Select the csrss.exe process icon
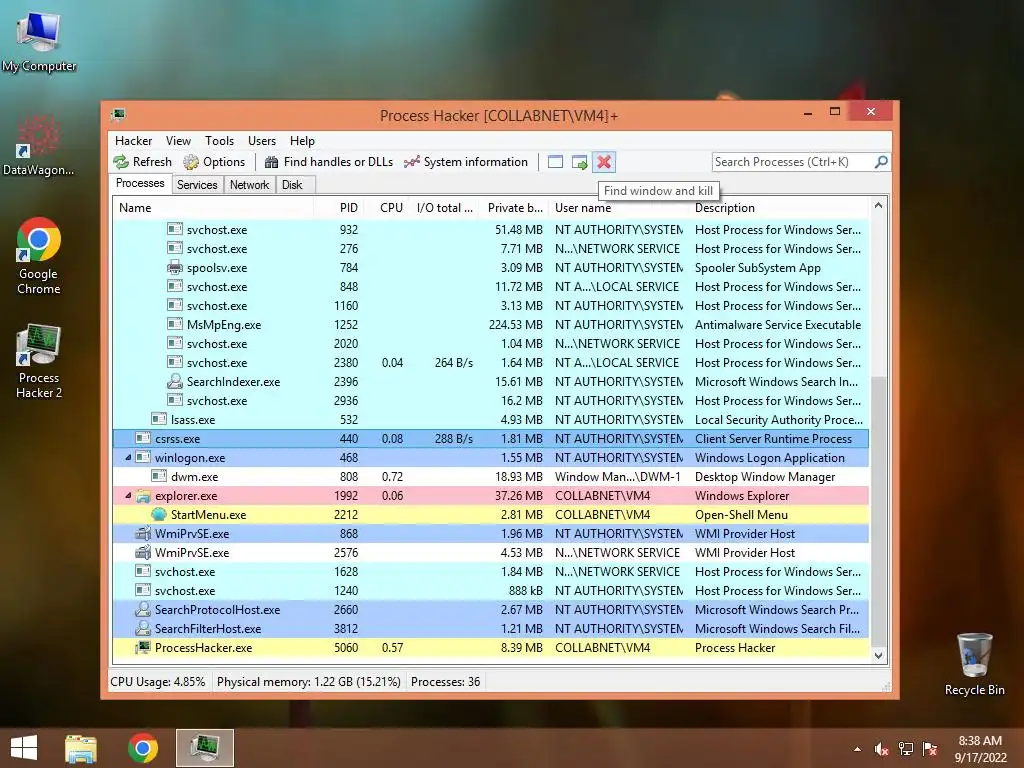Viewport: 1024px width, 768px height. [x=142, y=438]
